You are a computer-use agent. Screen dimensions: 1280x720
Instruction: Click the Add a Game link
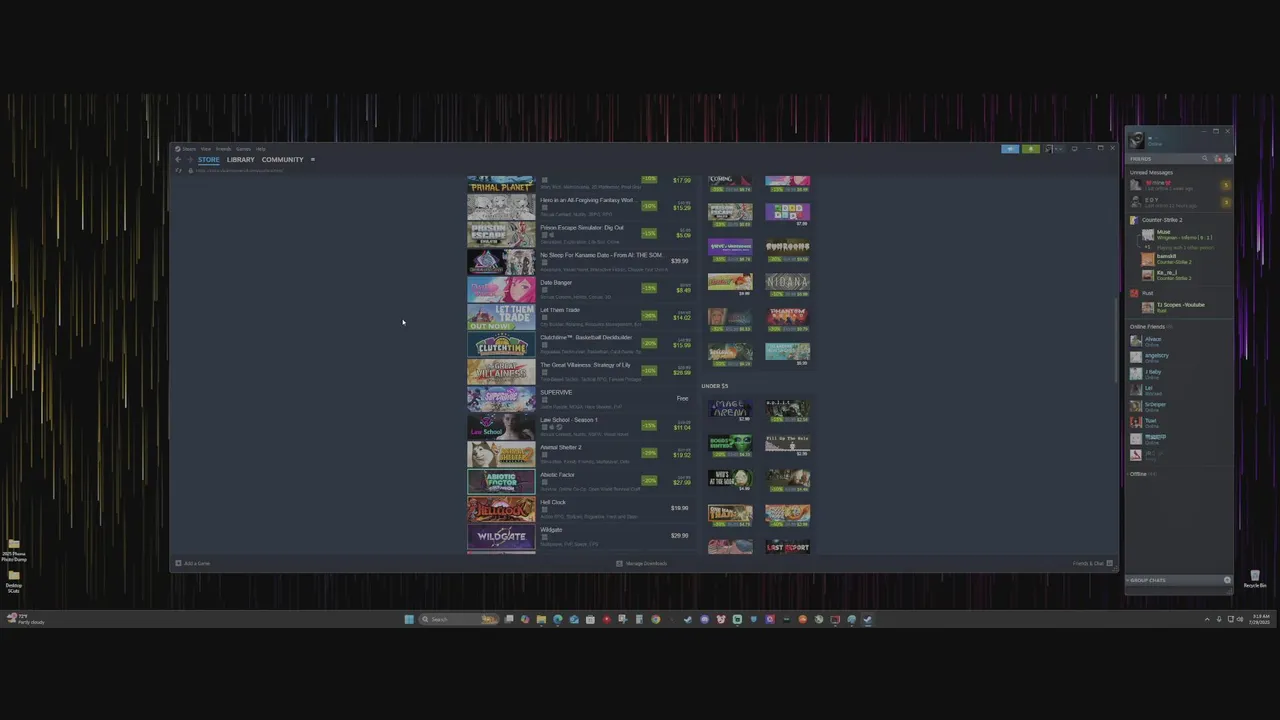197,563
